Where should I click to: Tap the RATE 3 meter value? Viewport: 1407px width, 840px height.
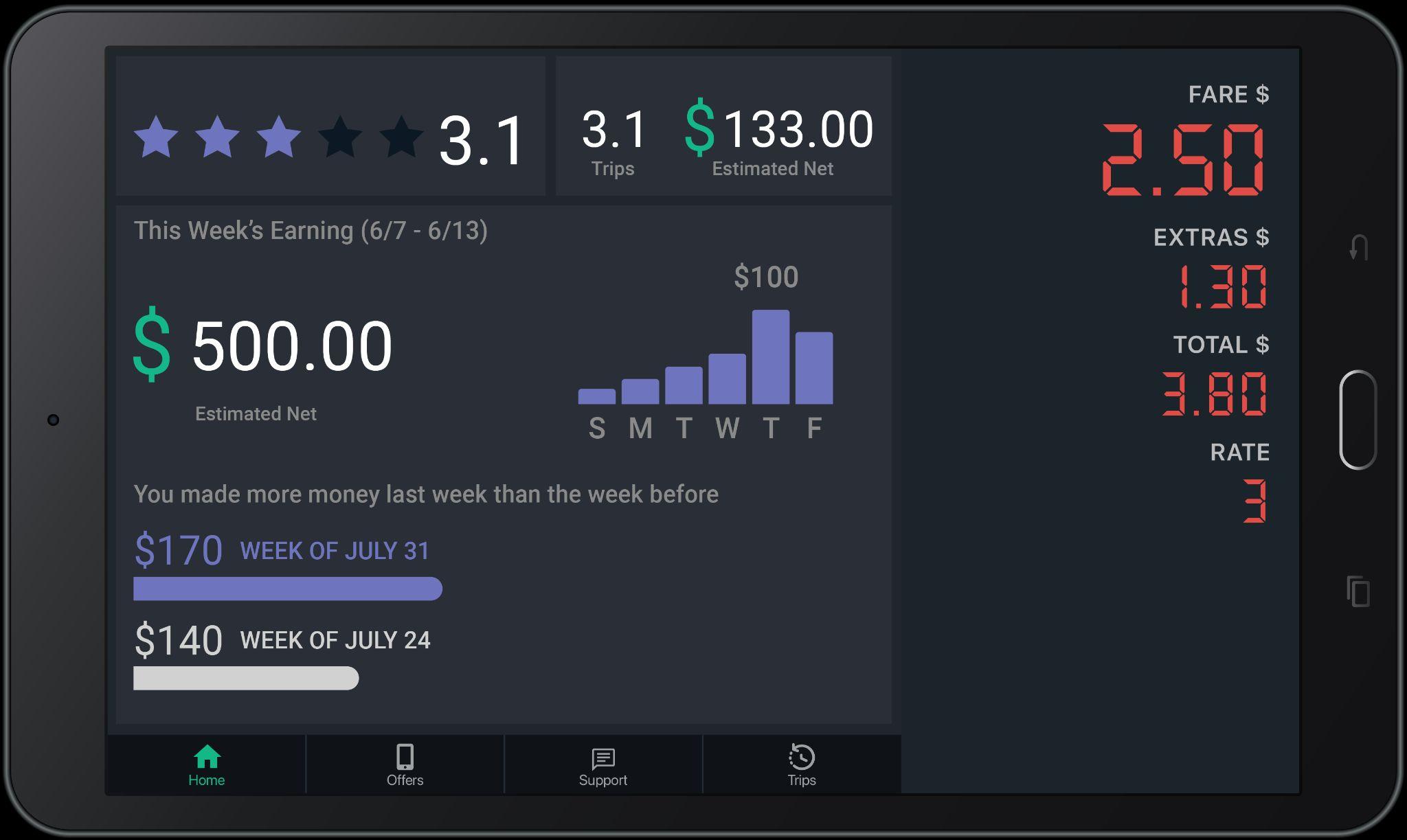point(1254,501)
